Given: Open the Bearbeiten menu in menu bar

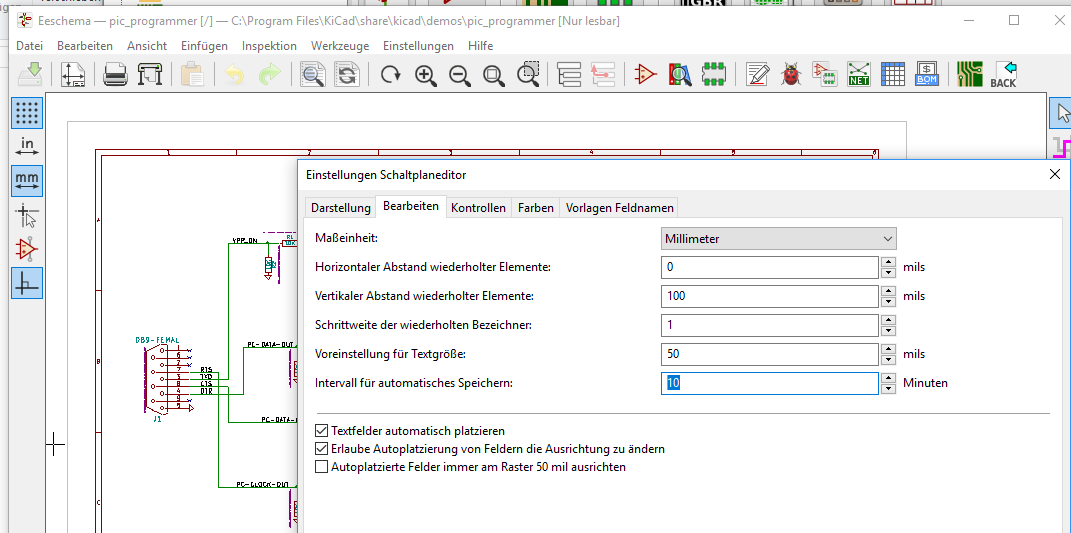Looking at the screenshot, I should pyautogui.click(x=85, y=46).
